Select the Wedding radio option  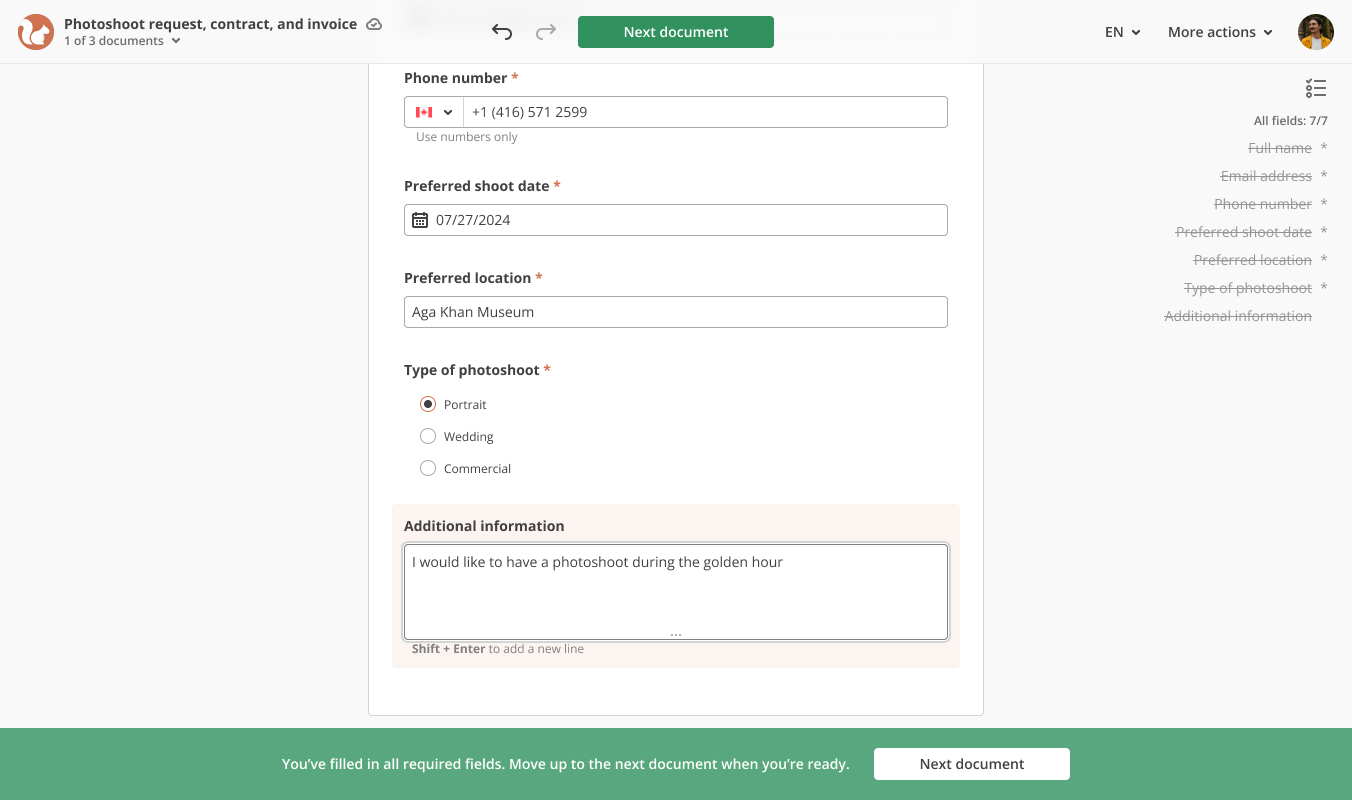pyautogui.click(x=428, y=436)
